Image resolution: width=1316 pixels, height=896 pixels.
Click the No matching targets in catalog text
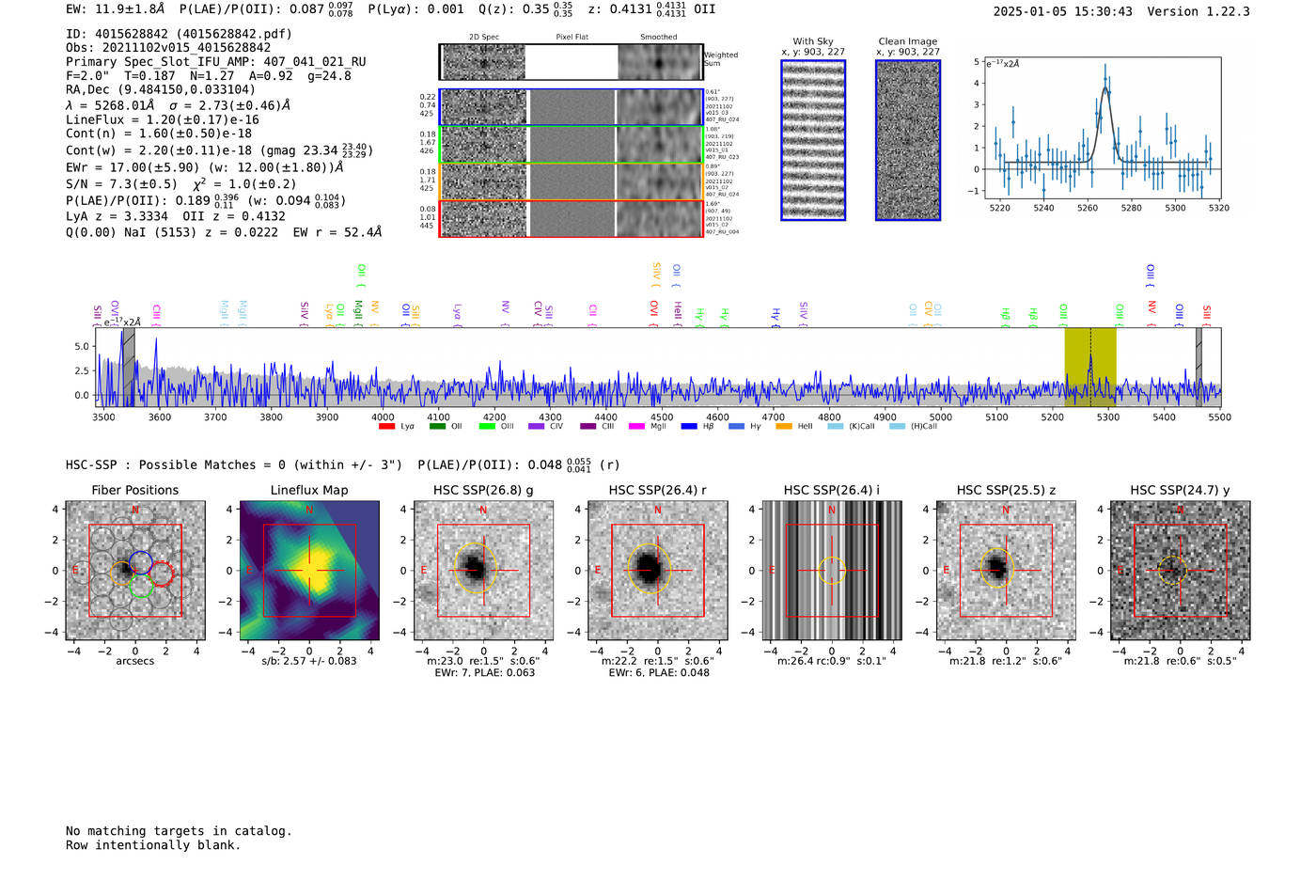click(x=179, y=831)
